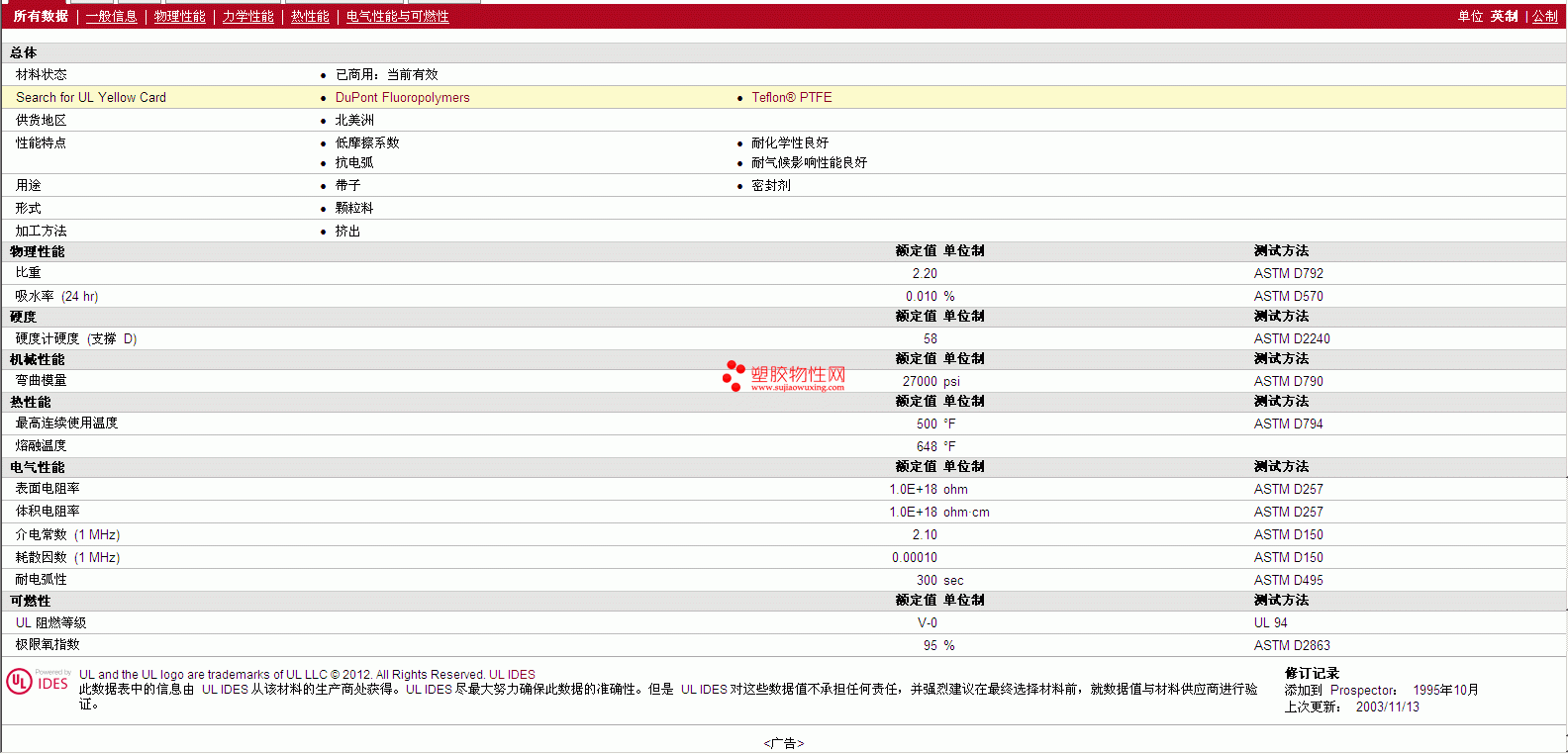Click the last update date 2003/11/13

coord(1388,707)
